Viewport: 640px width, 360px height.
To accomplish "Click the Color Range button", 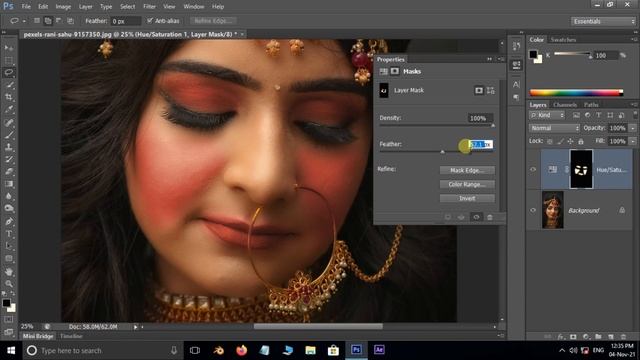I will coord(467,184).
